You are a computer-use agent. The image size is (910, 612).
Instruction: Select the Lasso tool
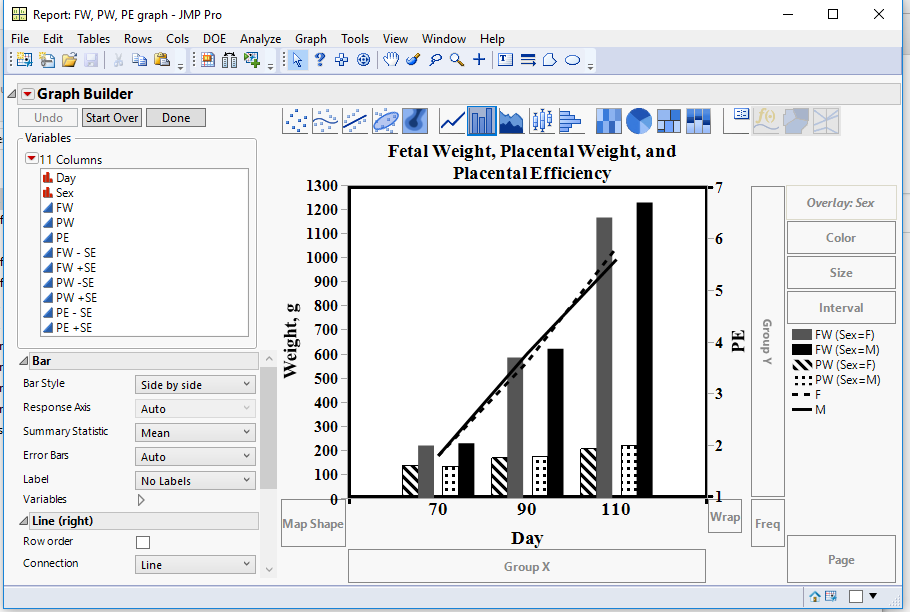pyautogui.click(x=435, y=59)
